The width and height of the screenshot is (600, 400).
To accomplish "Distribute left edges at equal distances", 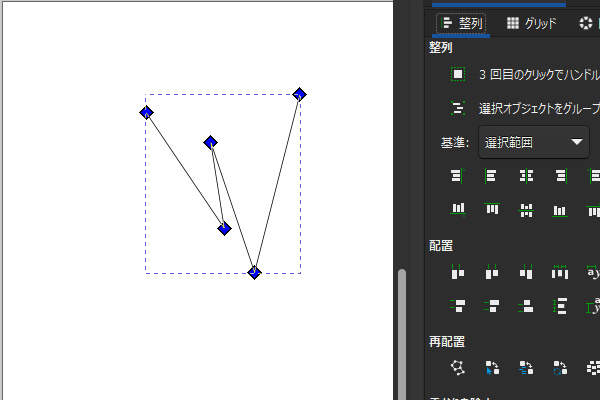I will tap(457, 272).
